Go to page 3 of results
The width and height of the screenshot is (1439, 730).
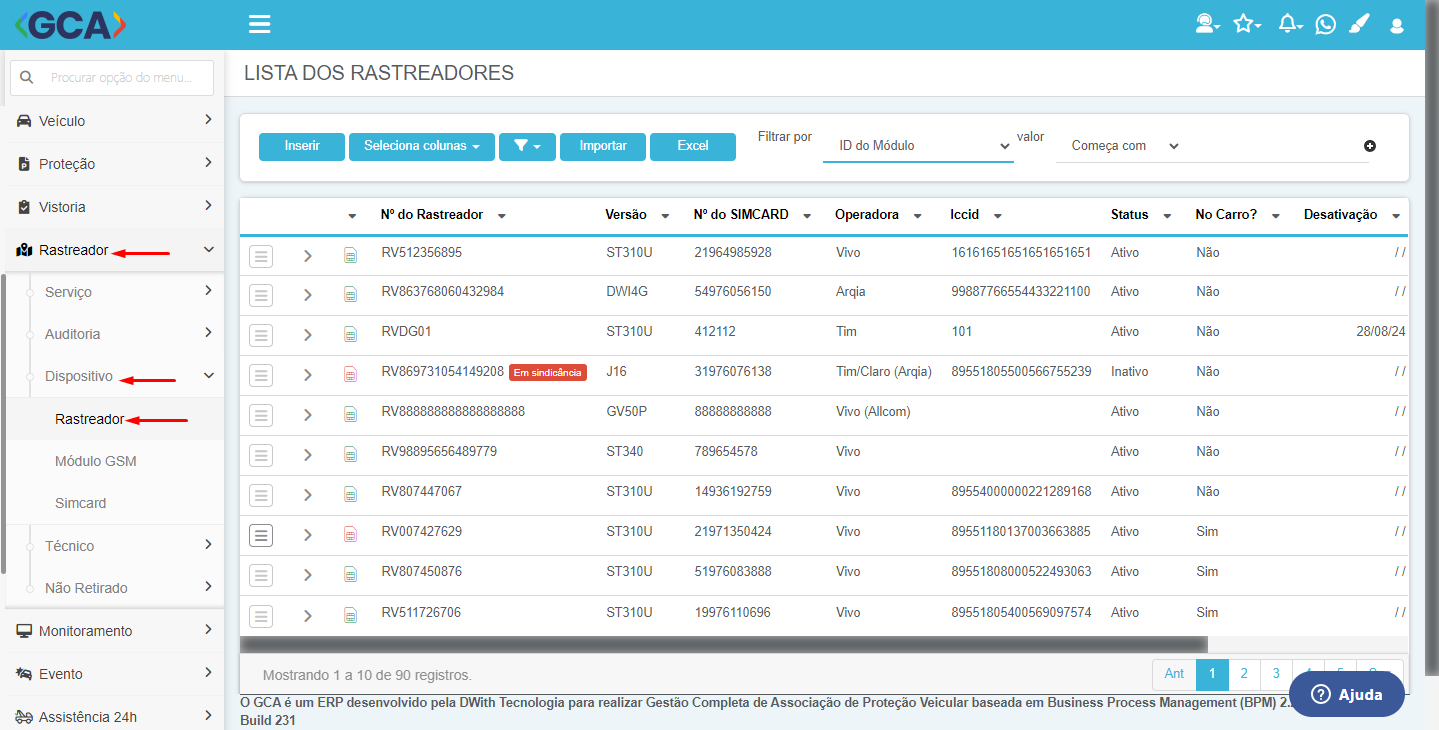point(1276,674)
